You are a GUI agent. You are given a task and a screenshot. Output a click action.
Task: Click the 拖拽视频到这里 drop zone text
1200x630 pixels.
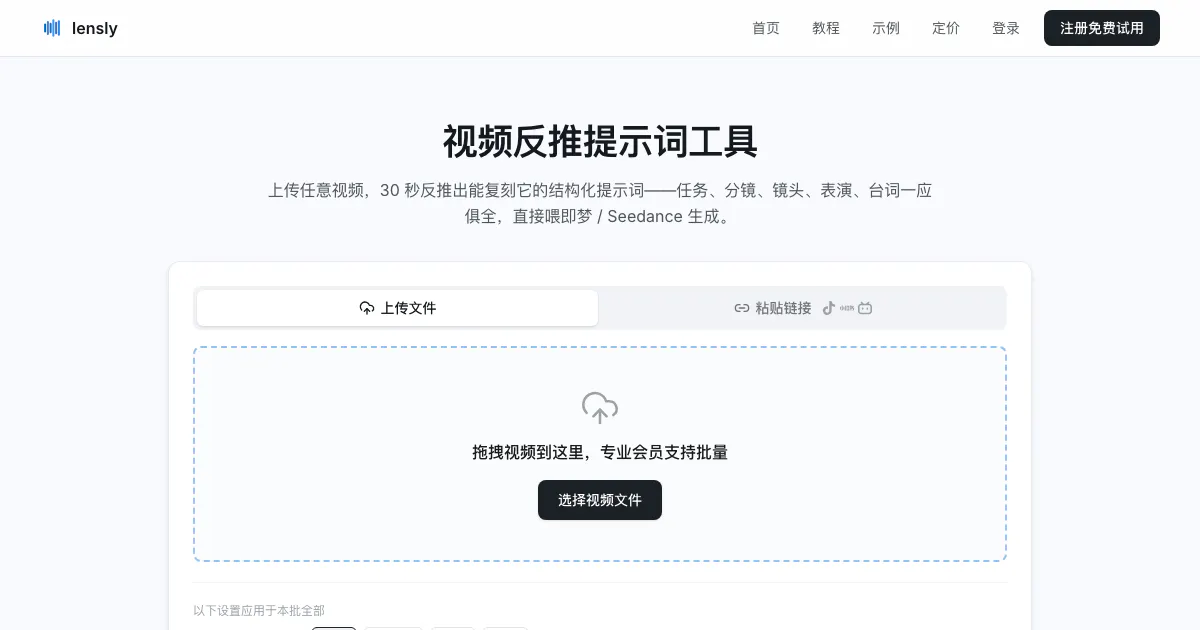pyautogui.click(x=600, y=453)
